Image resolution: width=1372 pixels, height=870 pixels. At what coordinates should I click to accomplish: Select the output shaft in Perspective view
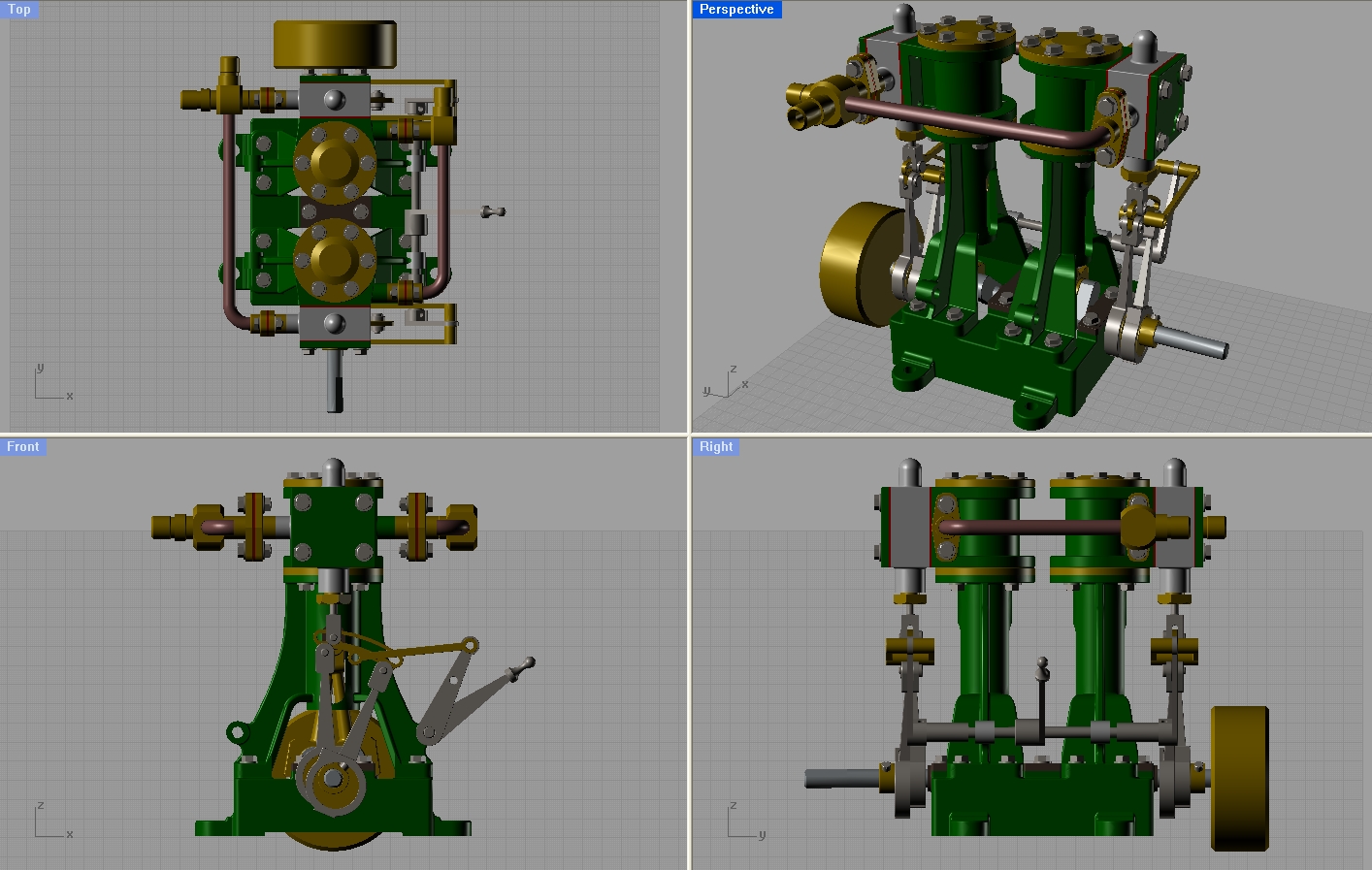1192,342
